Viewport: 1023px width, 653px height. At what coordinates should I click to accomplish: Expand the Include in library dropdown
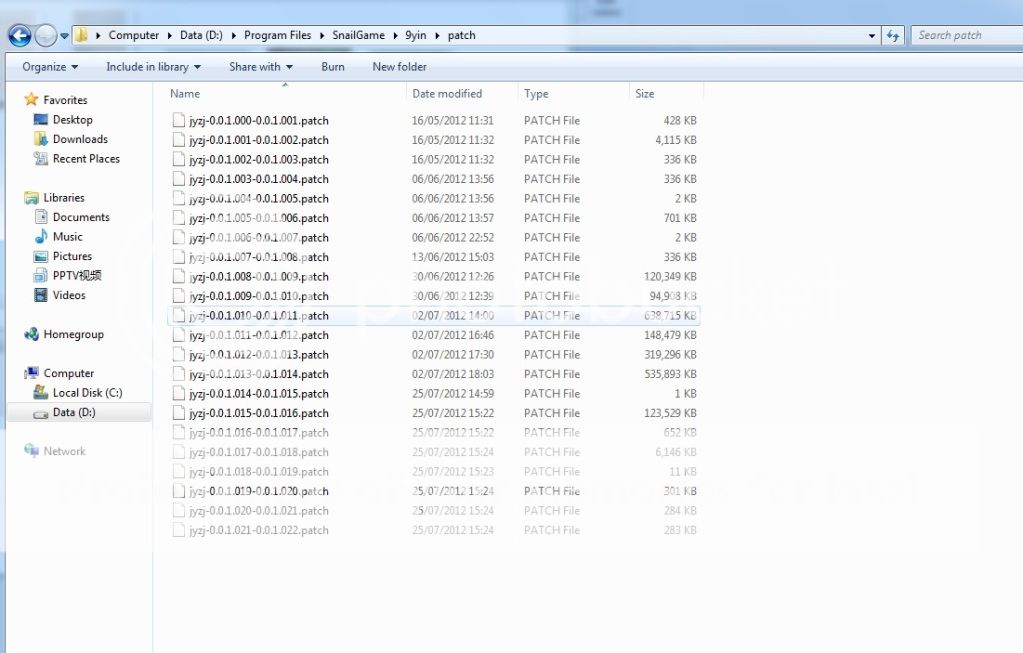pyautogui.click(x=153, y=67)
